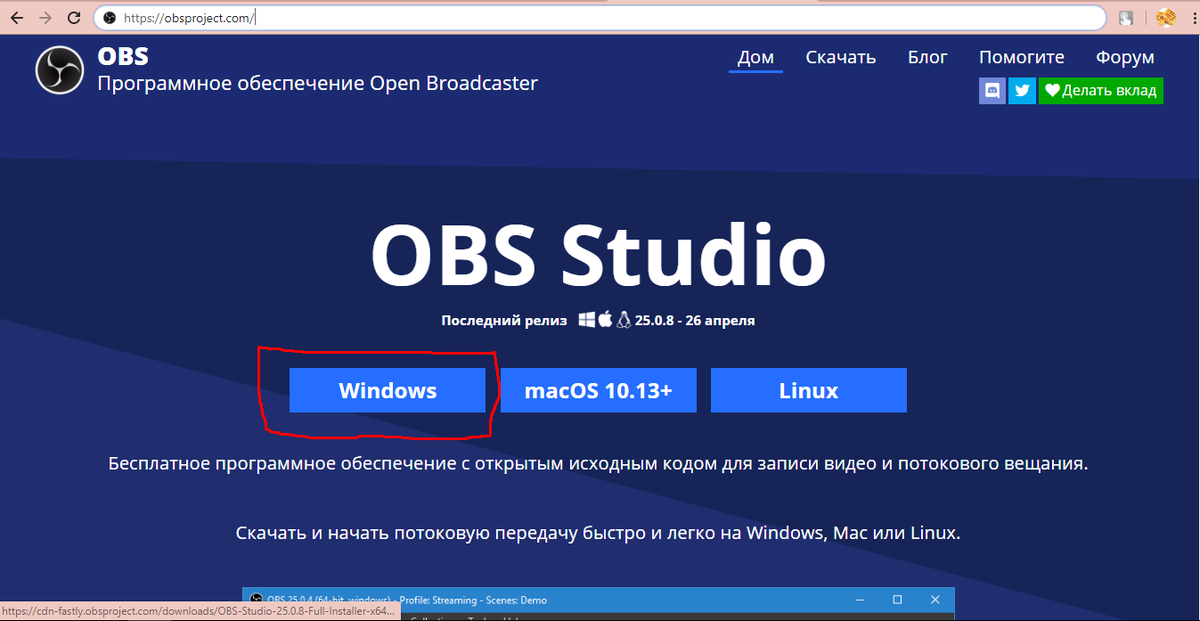Click the site favicon in the address bar
Viewport: 1200px width, 621px height.
110,18
